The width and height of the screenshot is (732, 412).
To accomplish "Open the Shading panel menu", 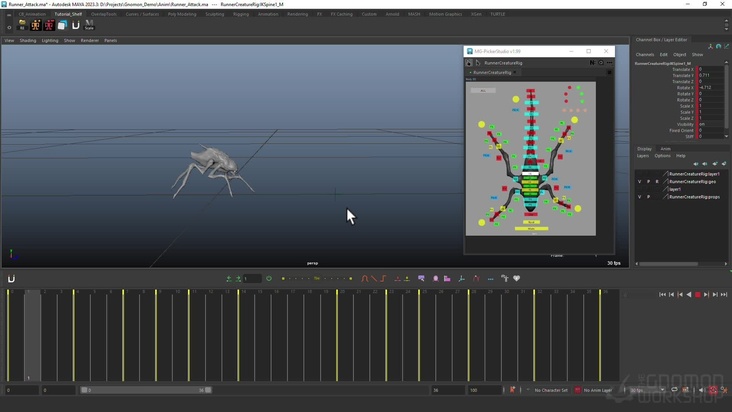I will (x=28, y=41).
